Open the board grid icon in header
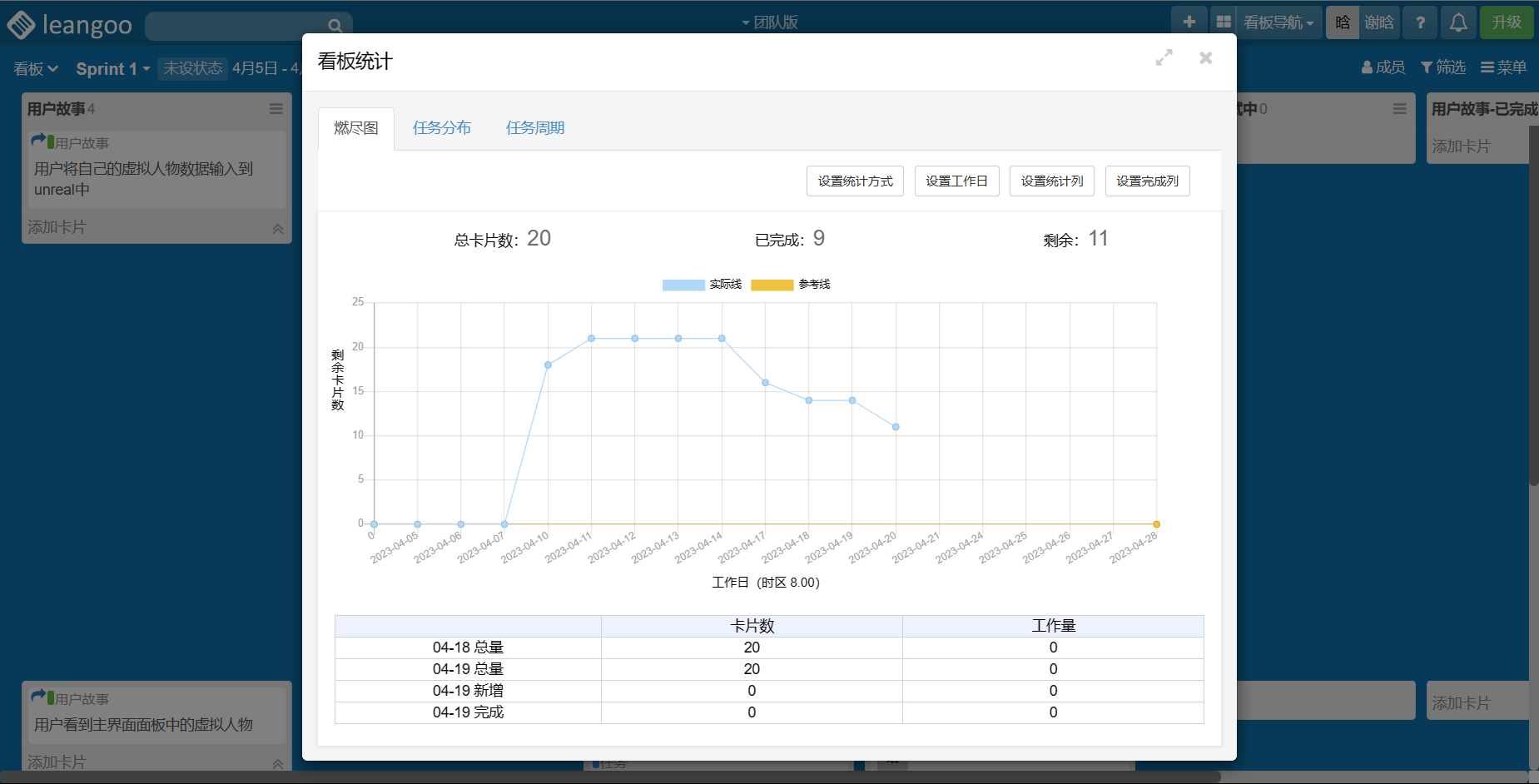 tap(1223, 22)
